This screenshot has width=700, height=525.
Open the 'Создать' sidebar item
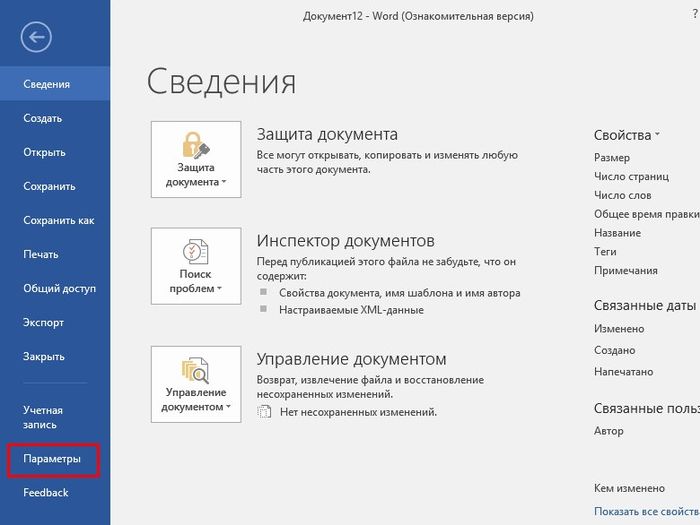coord(43,119)
